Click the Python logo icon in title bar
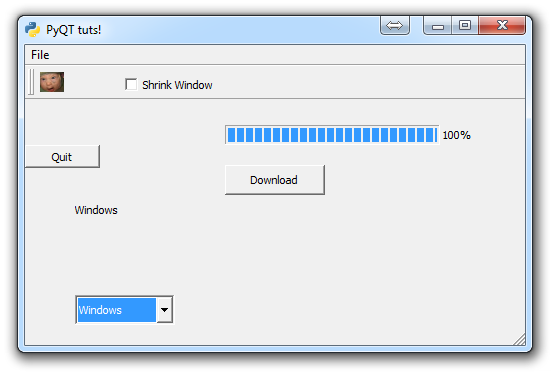557x376 pixels. [x=32, y=29]
